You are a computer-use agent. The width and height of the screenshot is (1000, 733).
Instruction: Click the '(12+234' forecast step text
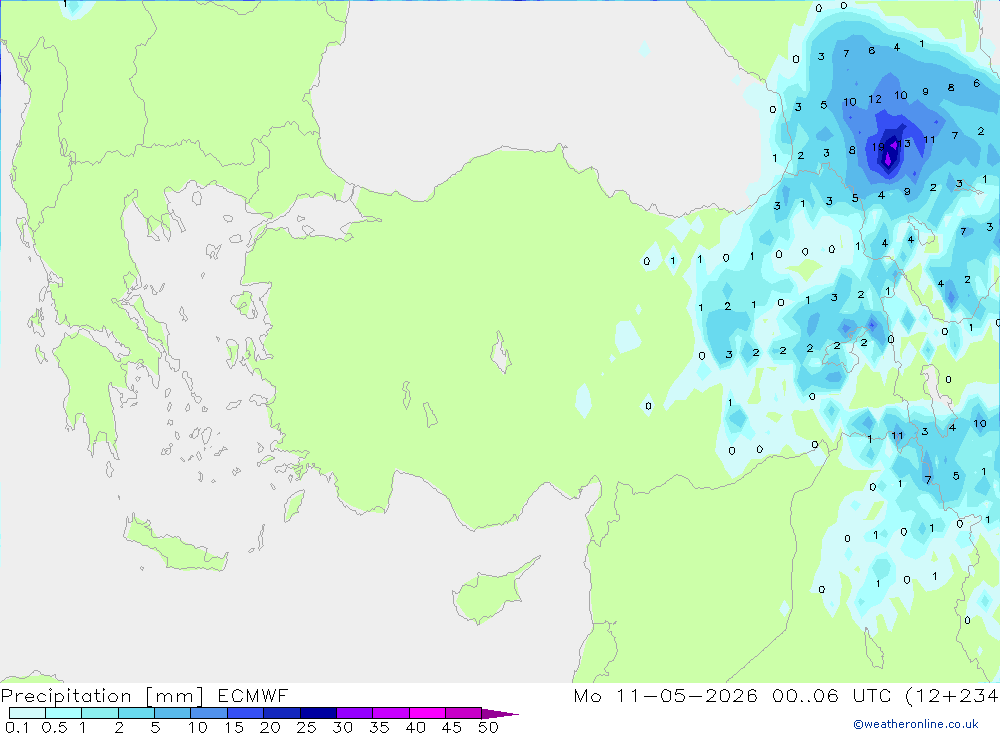coord(952,695)
